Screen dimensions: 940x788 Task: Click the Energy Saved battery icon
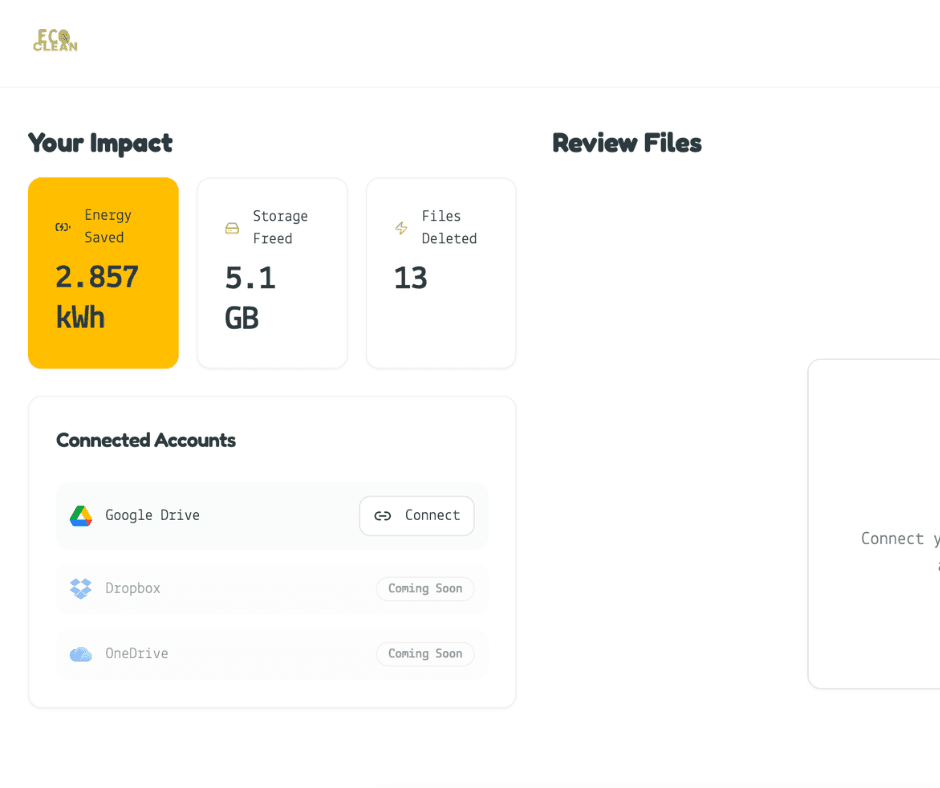63,227
